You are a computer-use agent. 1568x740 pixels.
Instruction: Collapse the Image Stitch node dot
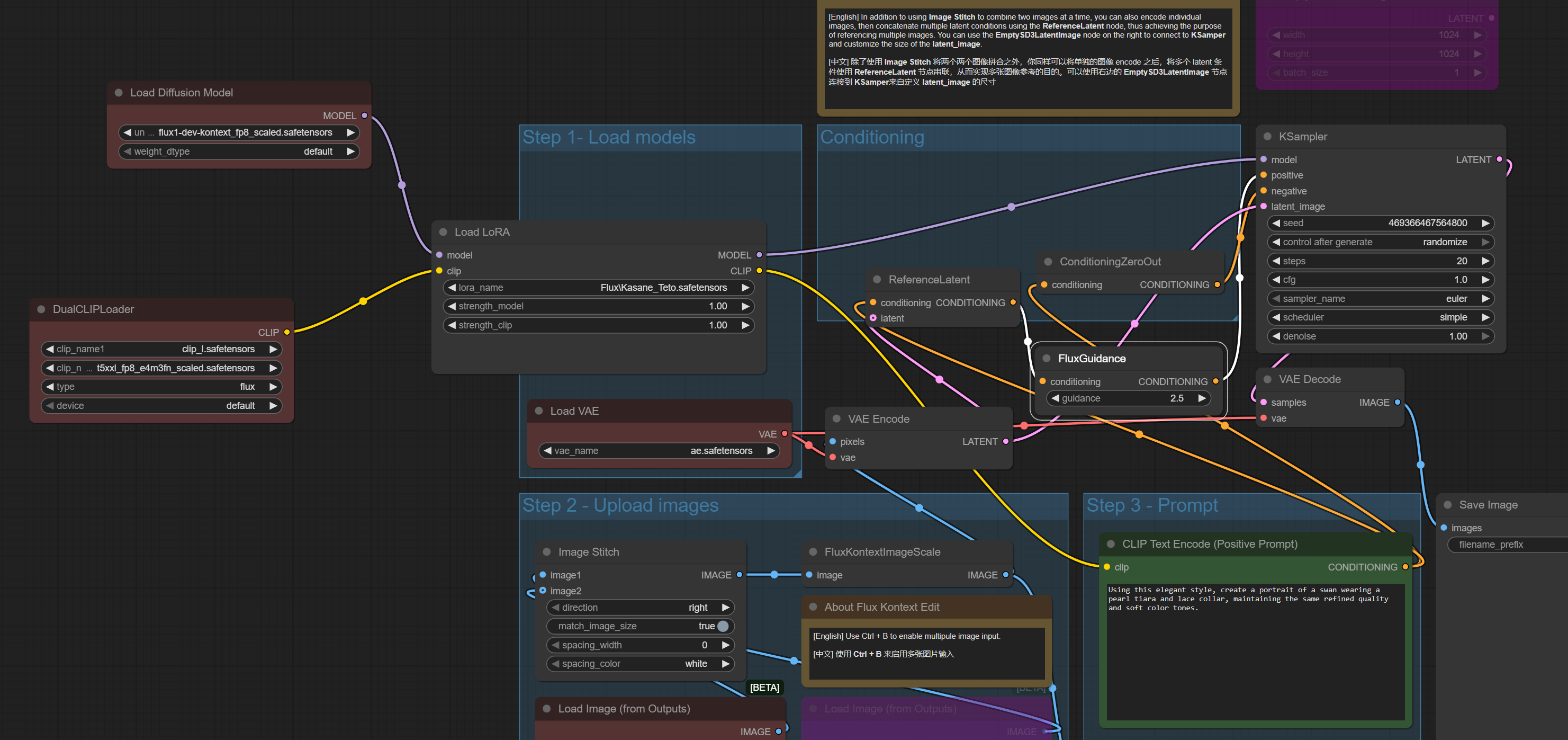click(x=547, y=552)
